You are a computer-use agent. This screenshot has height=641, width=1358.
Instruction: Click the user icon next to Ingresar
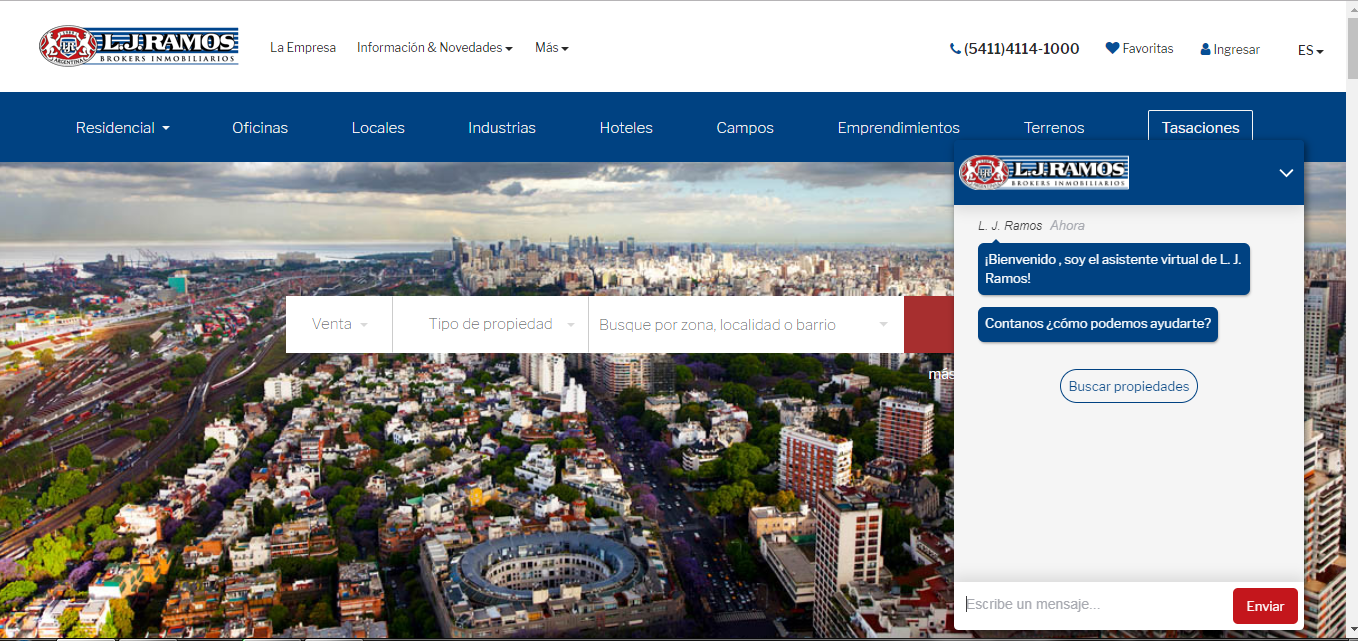[x=1205, y=49]
